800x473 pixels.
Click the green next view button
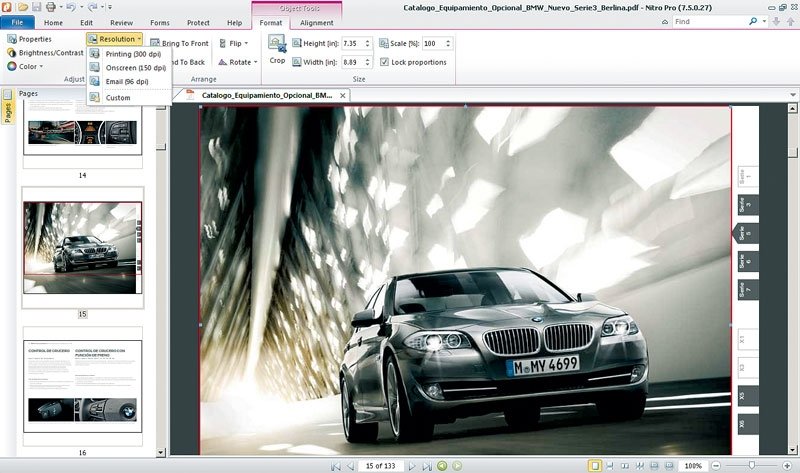tap(457, 465)
